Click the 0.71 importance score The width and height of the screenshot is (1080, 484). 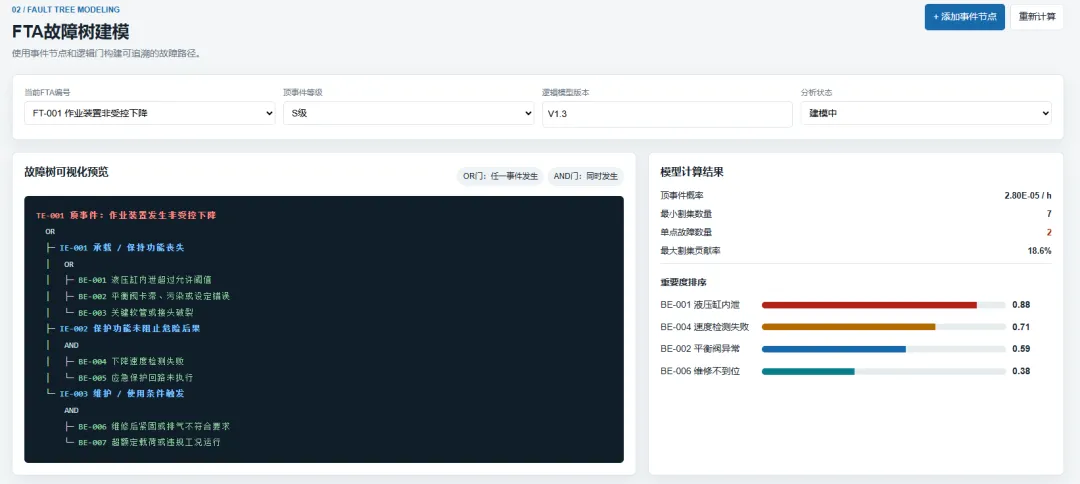(x=1021, y=326)
